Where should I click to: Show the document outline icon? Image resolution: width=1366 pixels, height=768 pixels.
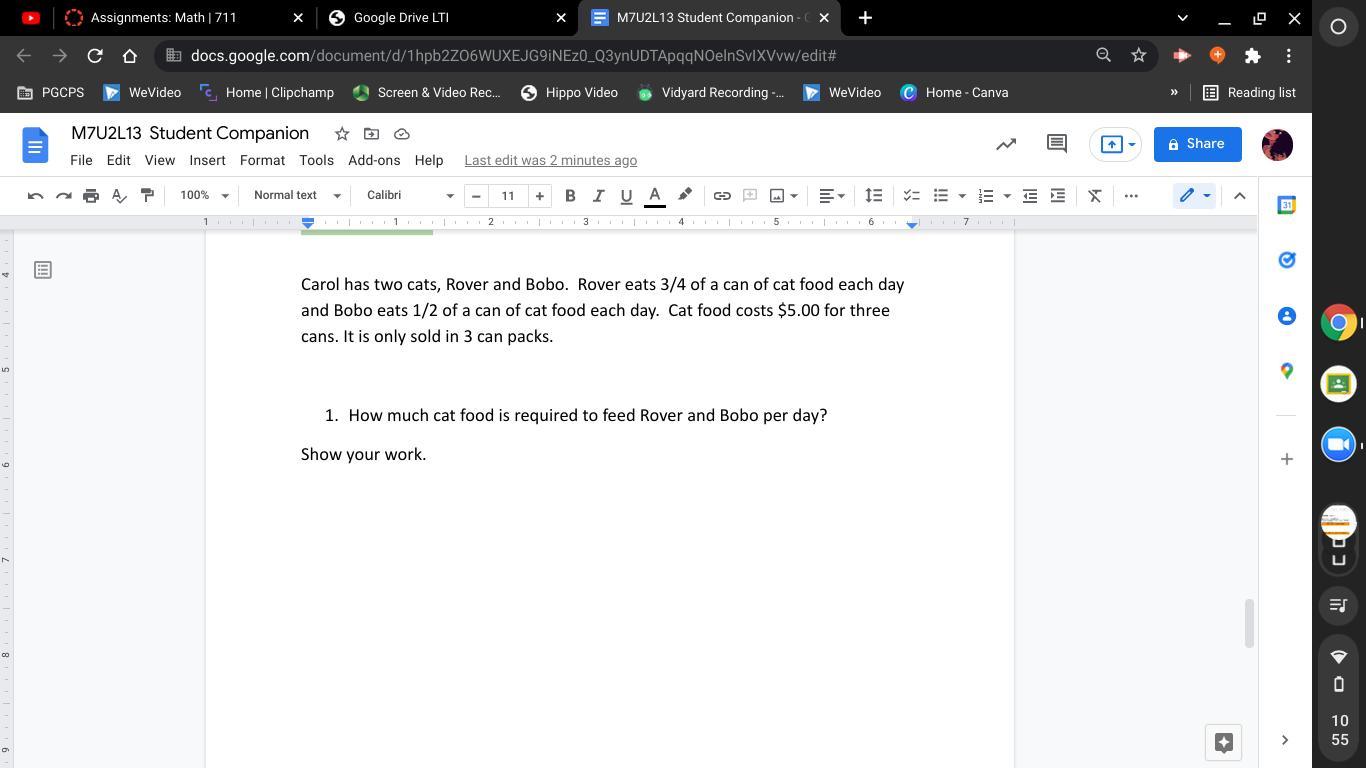[x=43, y=270]
